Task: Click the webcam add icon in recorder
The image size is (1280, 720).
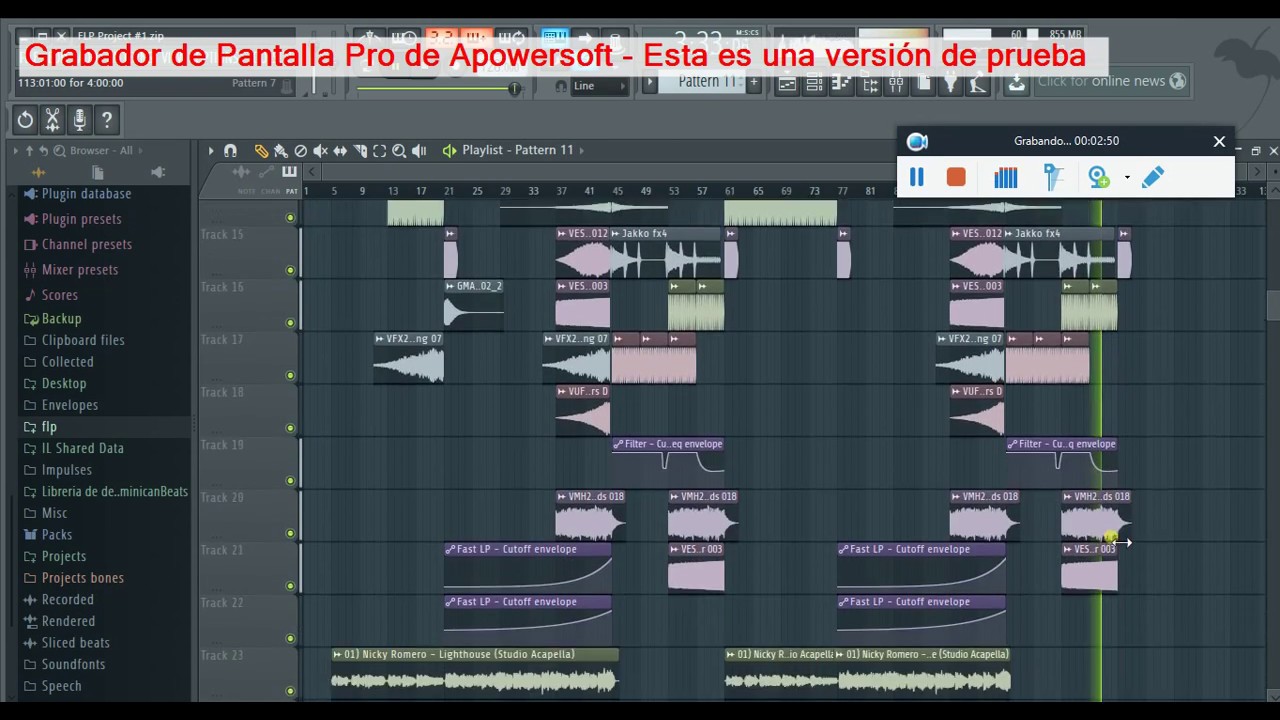Action: [x=1098, y=177]
